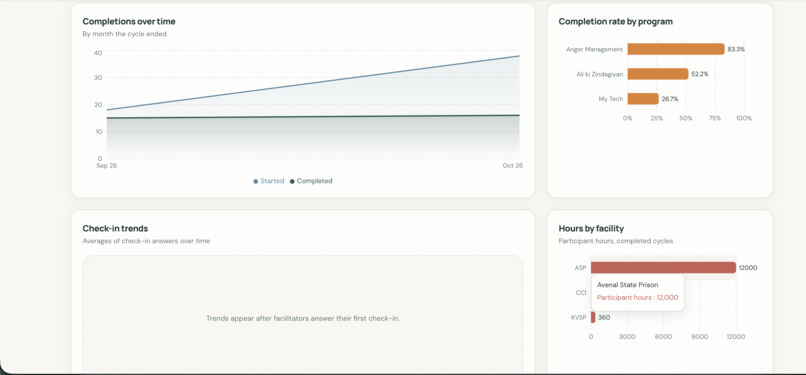Click the 75% tick on completion rate axis
Image resolution: width=806 pixels, height=375 pixels.
[x=715, y=118]
